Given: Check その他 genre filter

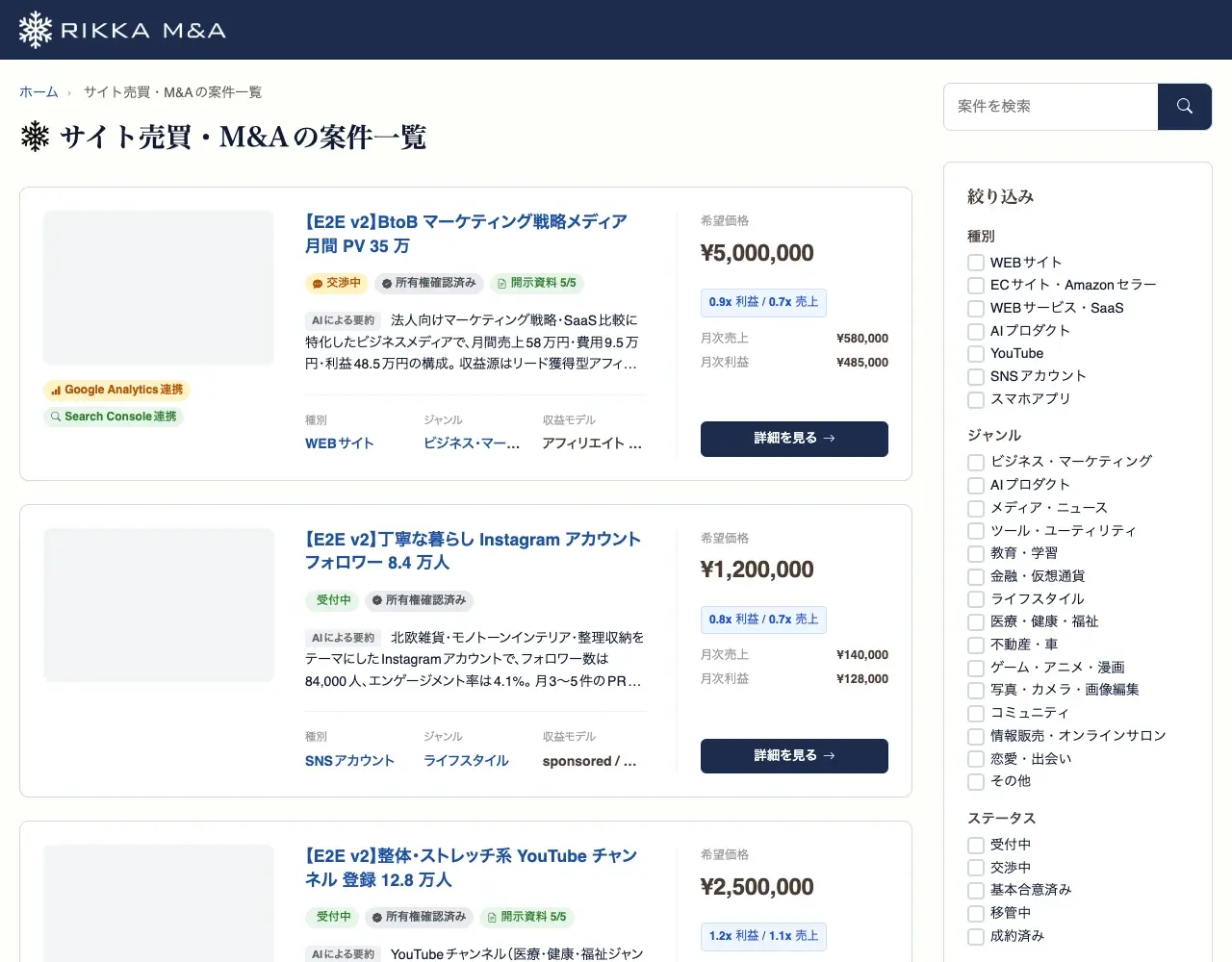Looking at the screenshot, I should click(x=976, y=781).
